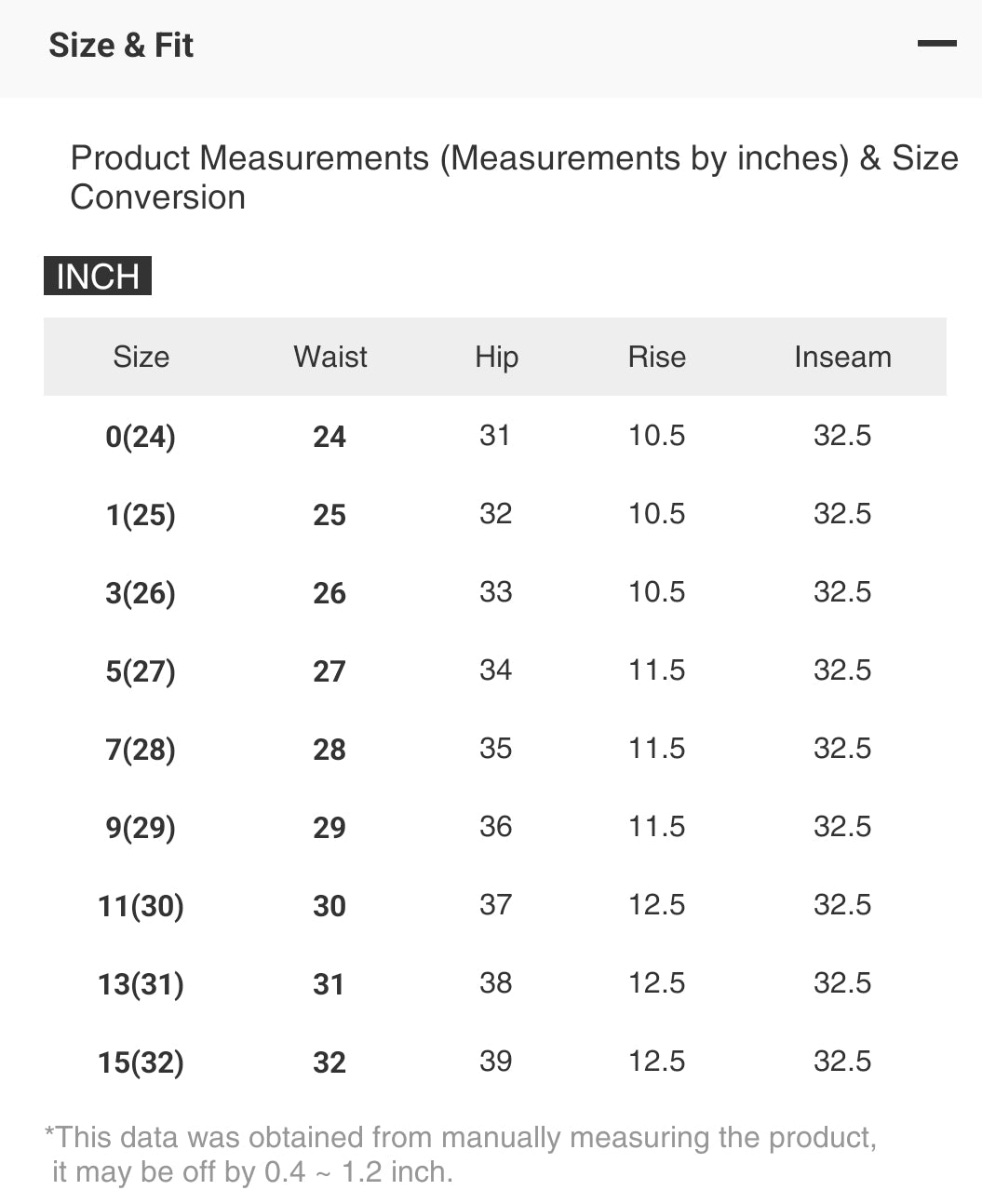The height and width of the screenshot is (1204, 982).
Task: Click the Waist column header
Action: (x=330, y=357)
